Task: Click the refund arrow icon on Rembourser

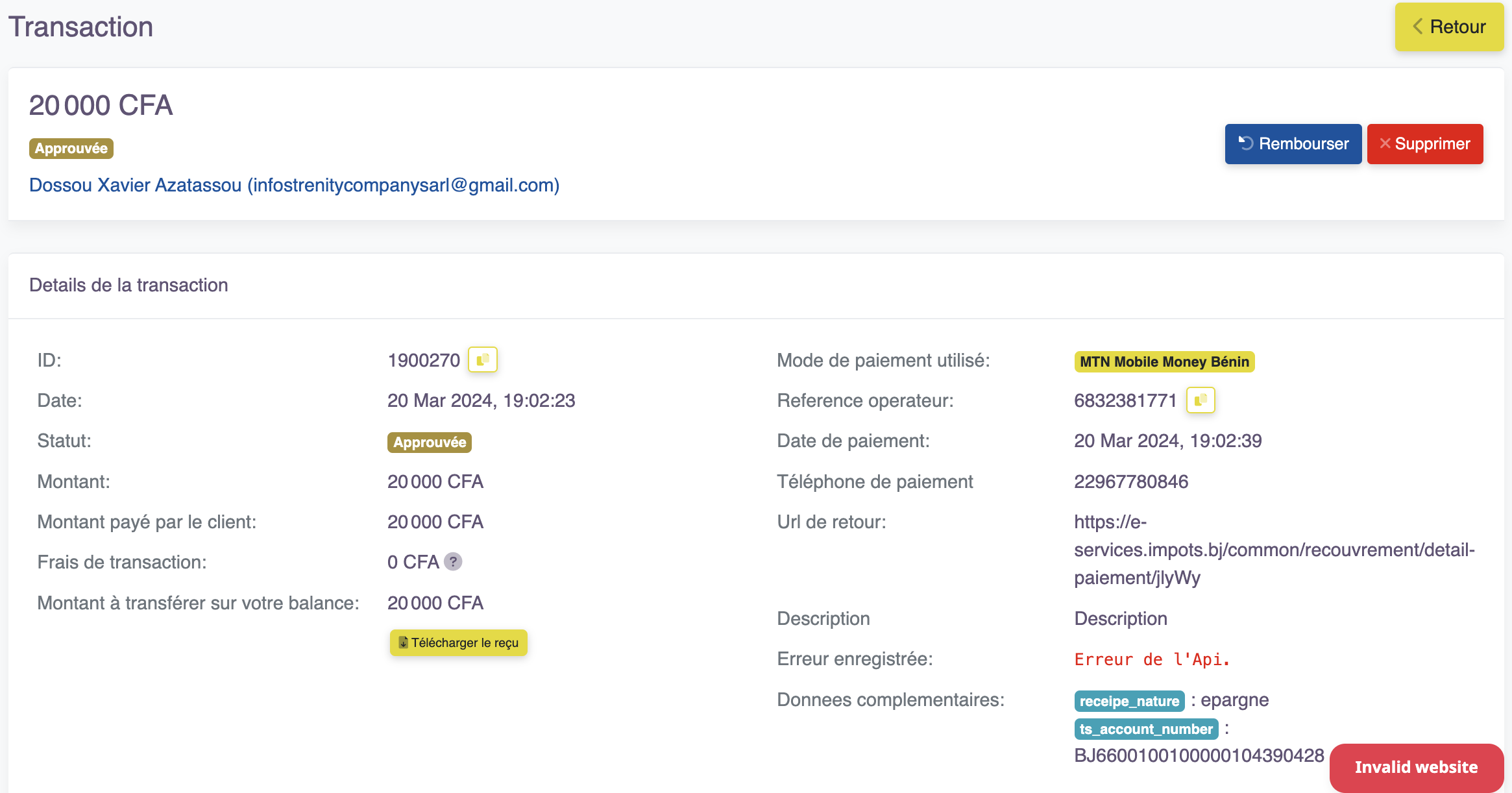Action: 1245,143
